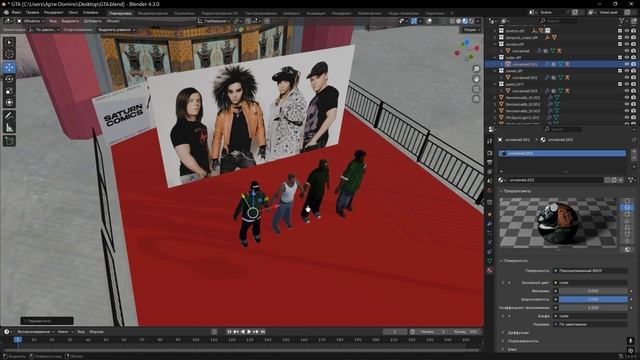This screenshot has height=360, width=640.
Task: Hide the selected unnamed.001 object in outliner
Action: pos(627,64)
